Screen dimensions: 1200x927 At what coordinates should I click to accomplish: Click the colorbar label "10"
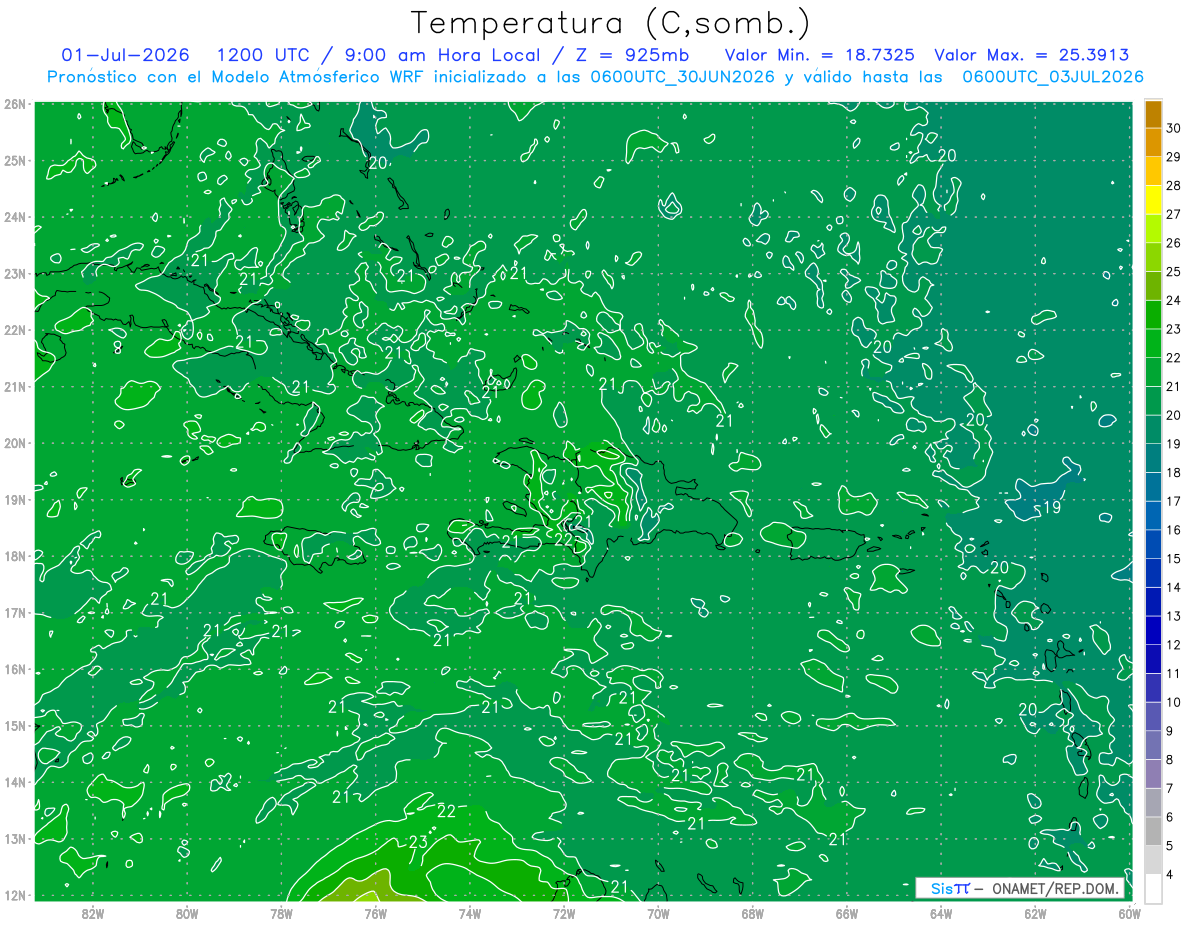(1174, 702)
